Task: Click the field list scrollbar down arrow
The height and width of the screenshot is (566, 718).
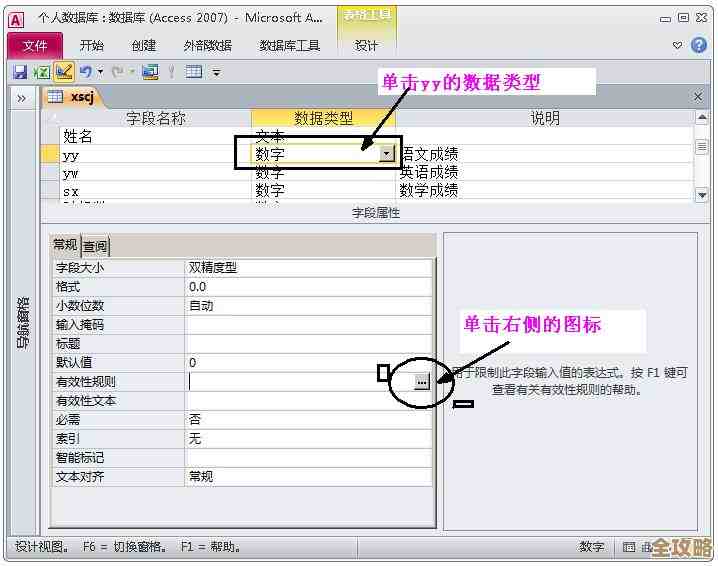Action: (702, 195)
